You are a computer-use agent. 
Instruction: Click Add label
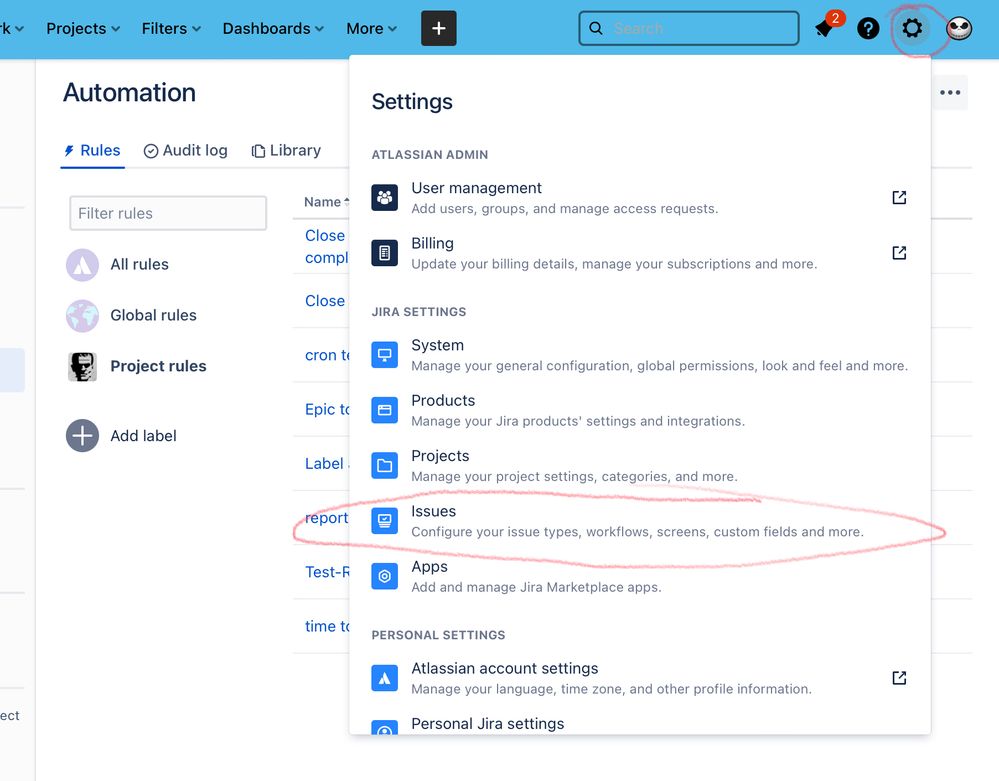[143, 436]
